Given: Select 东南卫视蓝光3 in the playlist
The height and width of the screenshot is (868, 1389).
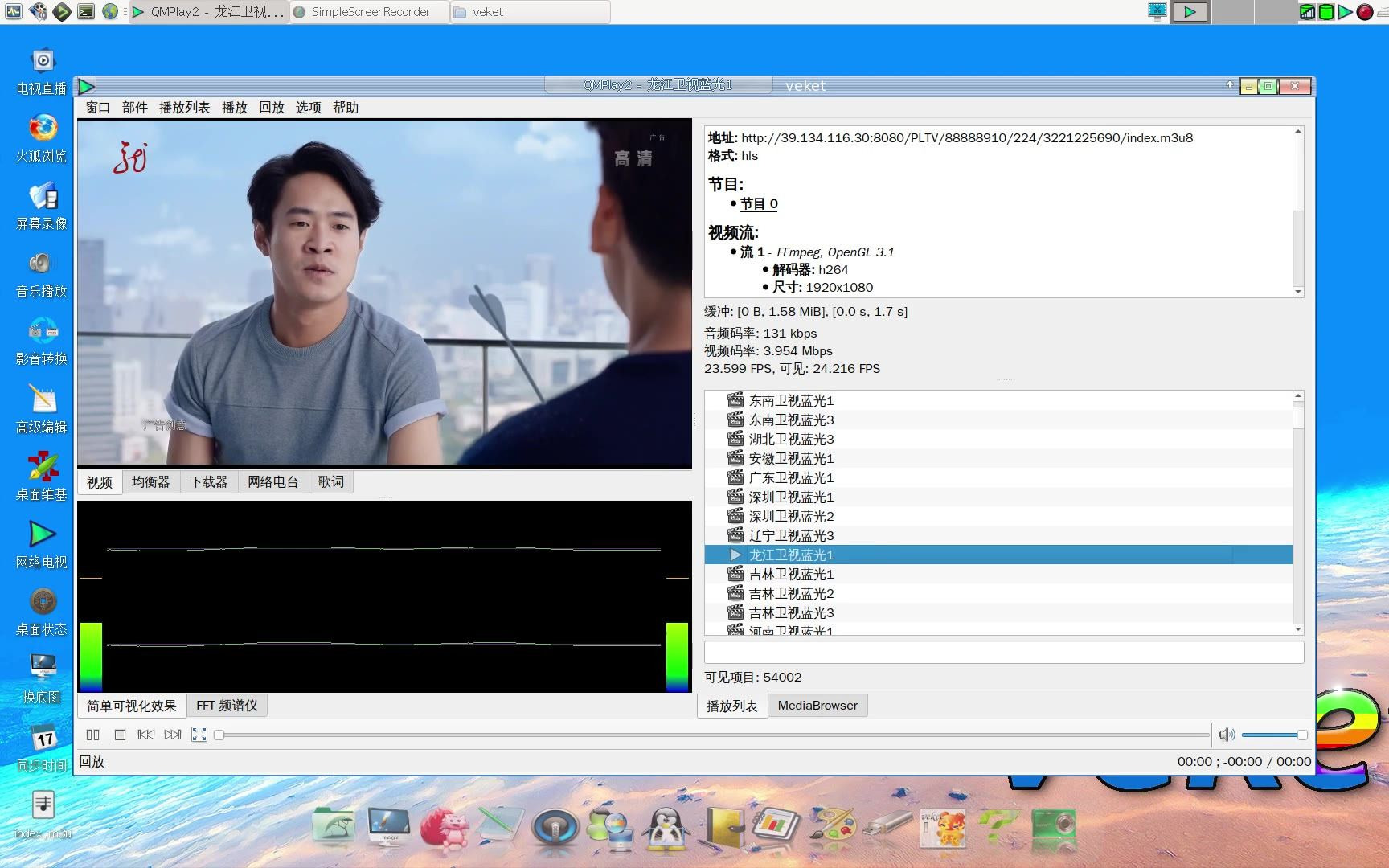Looking at the screenshot, I should (998, 420).
